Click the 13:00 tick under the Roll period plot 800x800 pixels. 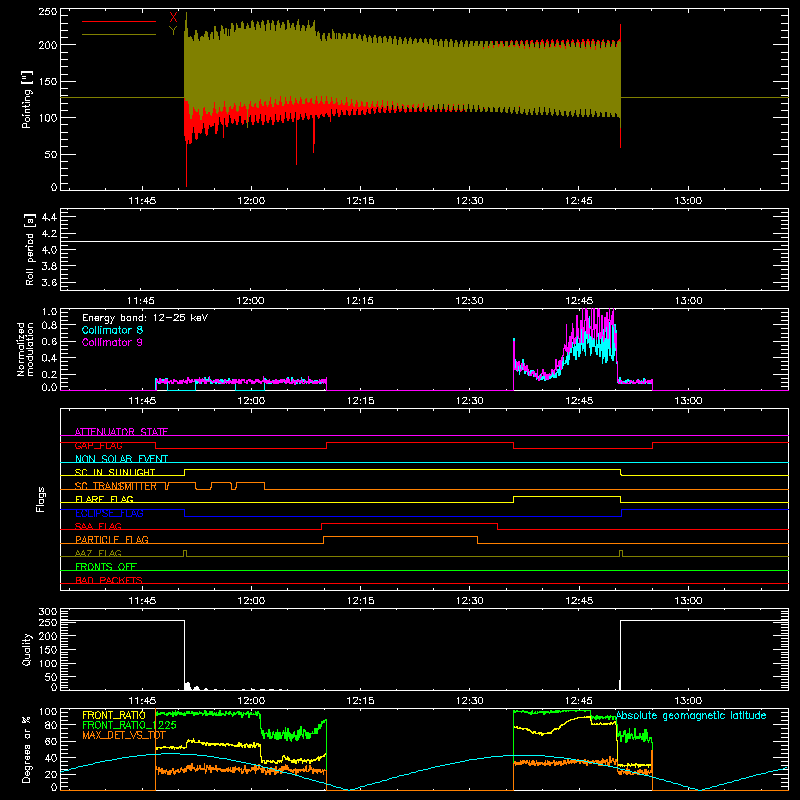coord(689,301)
